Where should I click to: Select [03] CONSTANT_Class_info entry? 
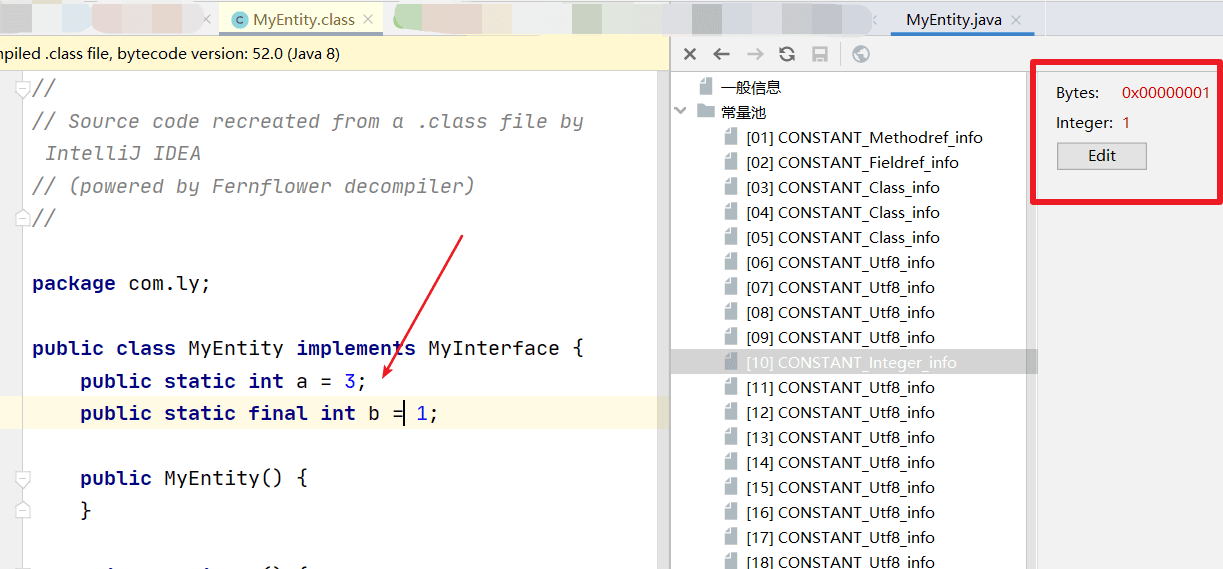(x=843, y=188)
